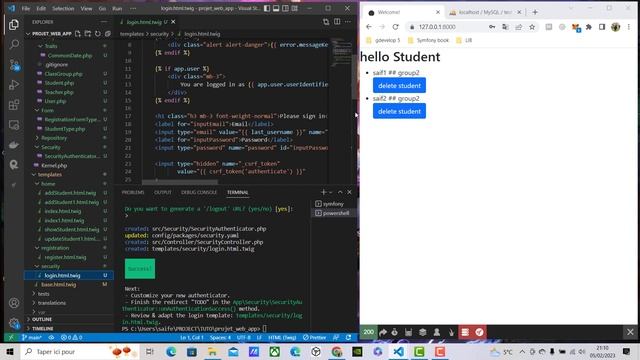
Task: Open Accounts menu in VS Code activity bar
Action: pyautogui.click(x=14, y=303)
